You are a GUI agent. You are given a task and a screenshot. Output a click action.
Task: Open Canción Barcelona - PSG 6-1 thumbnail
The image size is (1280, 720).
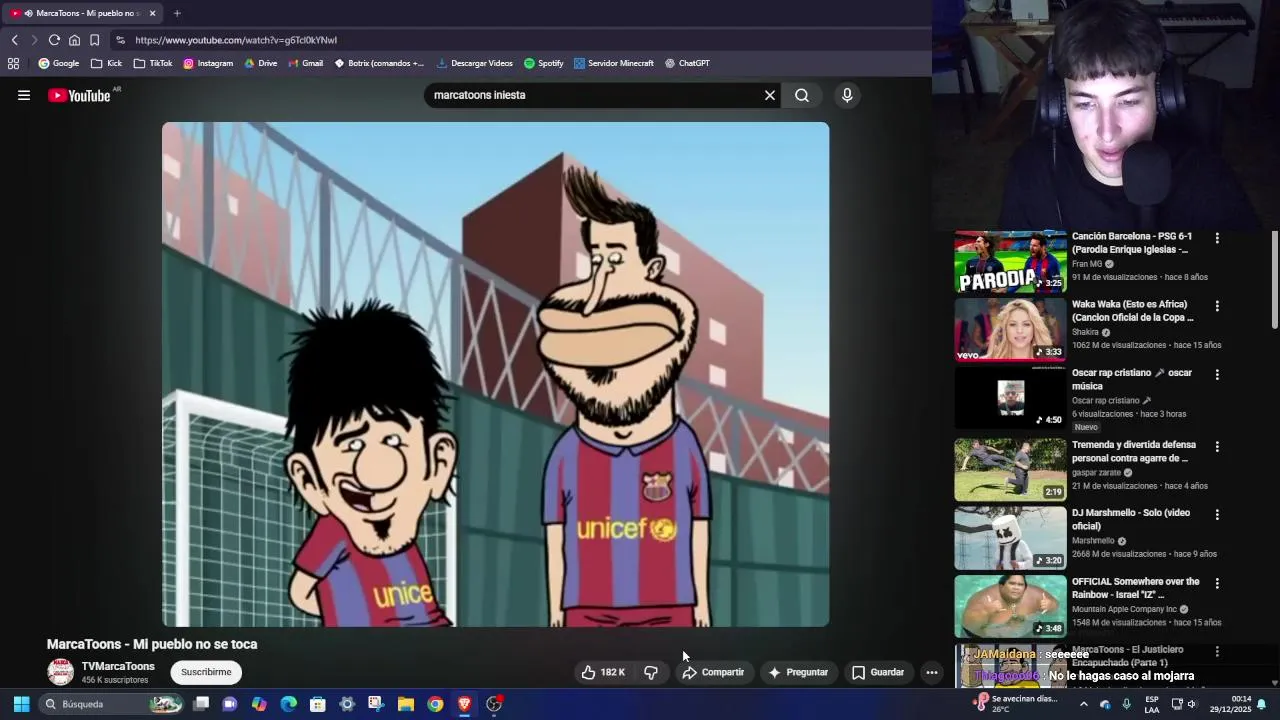pyautogui.click(x=1010, y=261)
